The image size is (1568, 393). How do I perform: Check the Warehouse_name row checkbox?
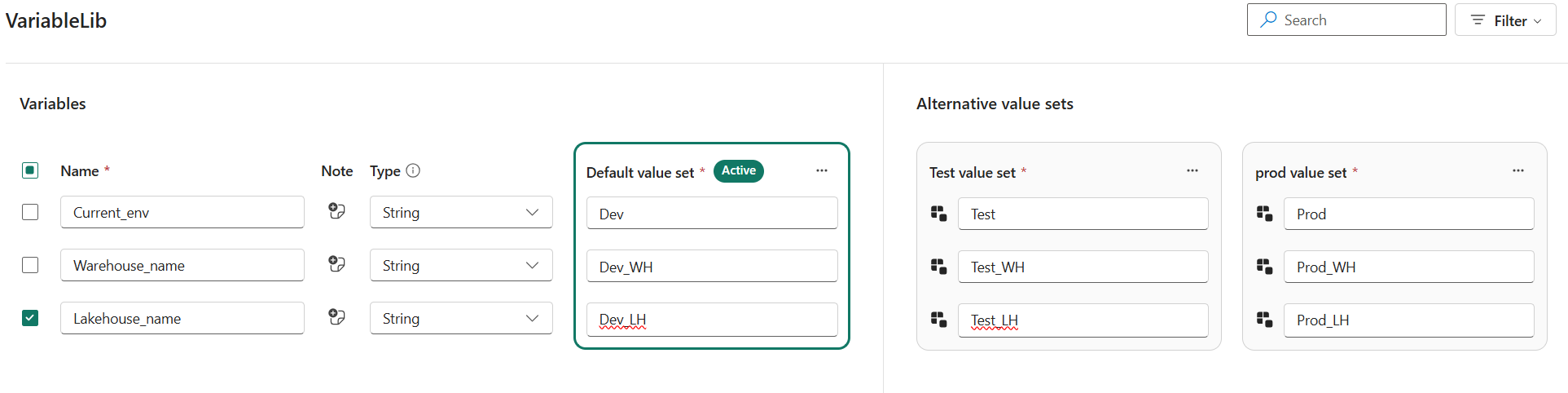click(x=30, y=265)
